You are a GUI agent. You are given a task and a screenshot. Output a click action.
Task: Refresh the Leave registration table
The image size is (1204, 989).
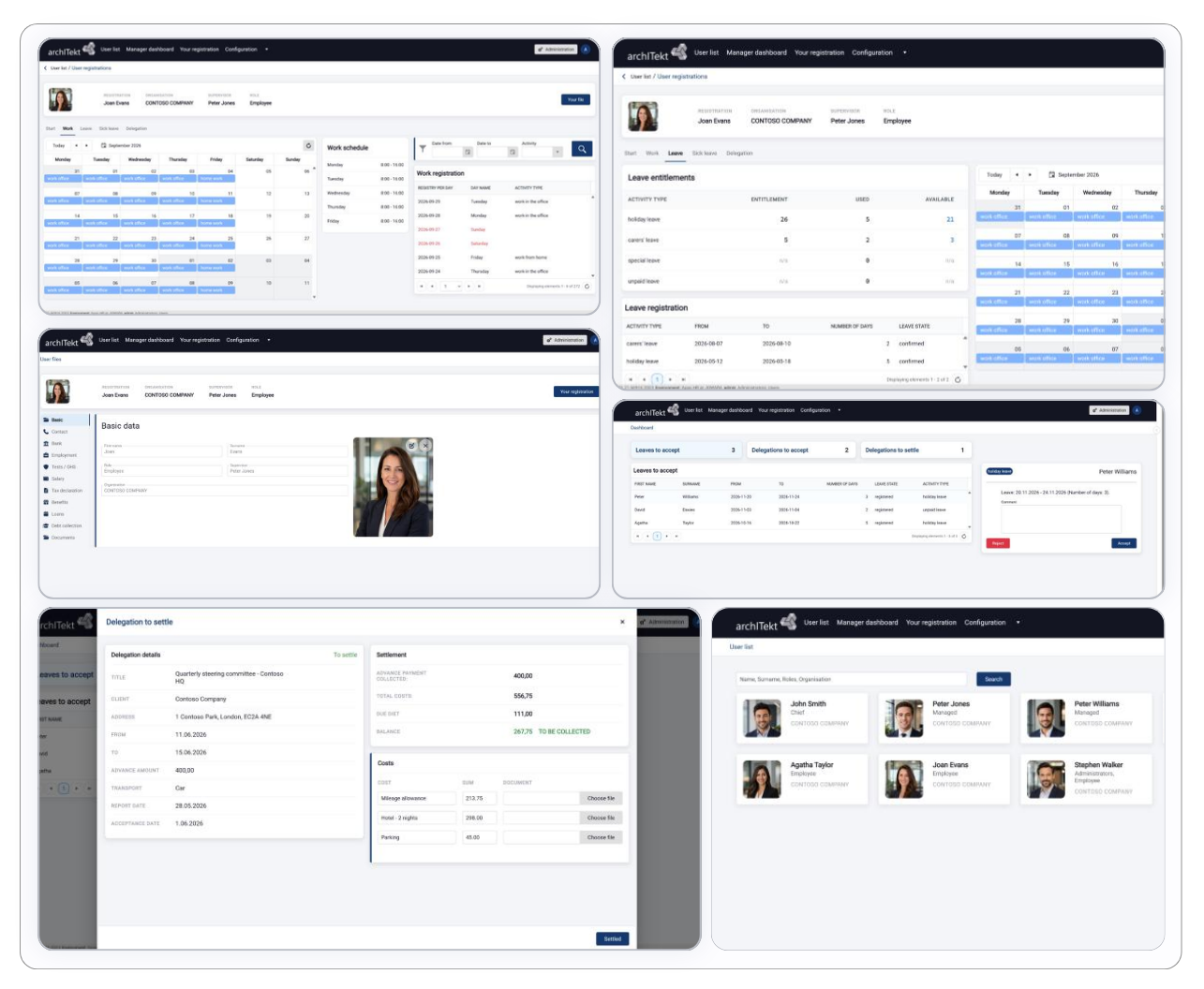(958, 379)
